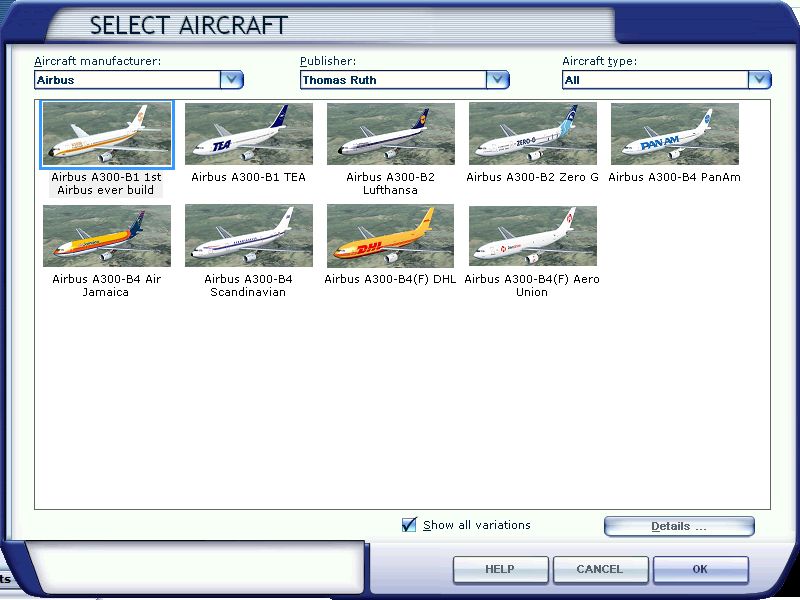Click the Airbus A300-B4(F) DHL caption text

tap(390, 280)
